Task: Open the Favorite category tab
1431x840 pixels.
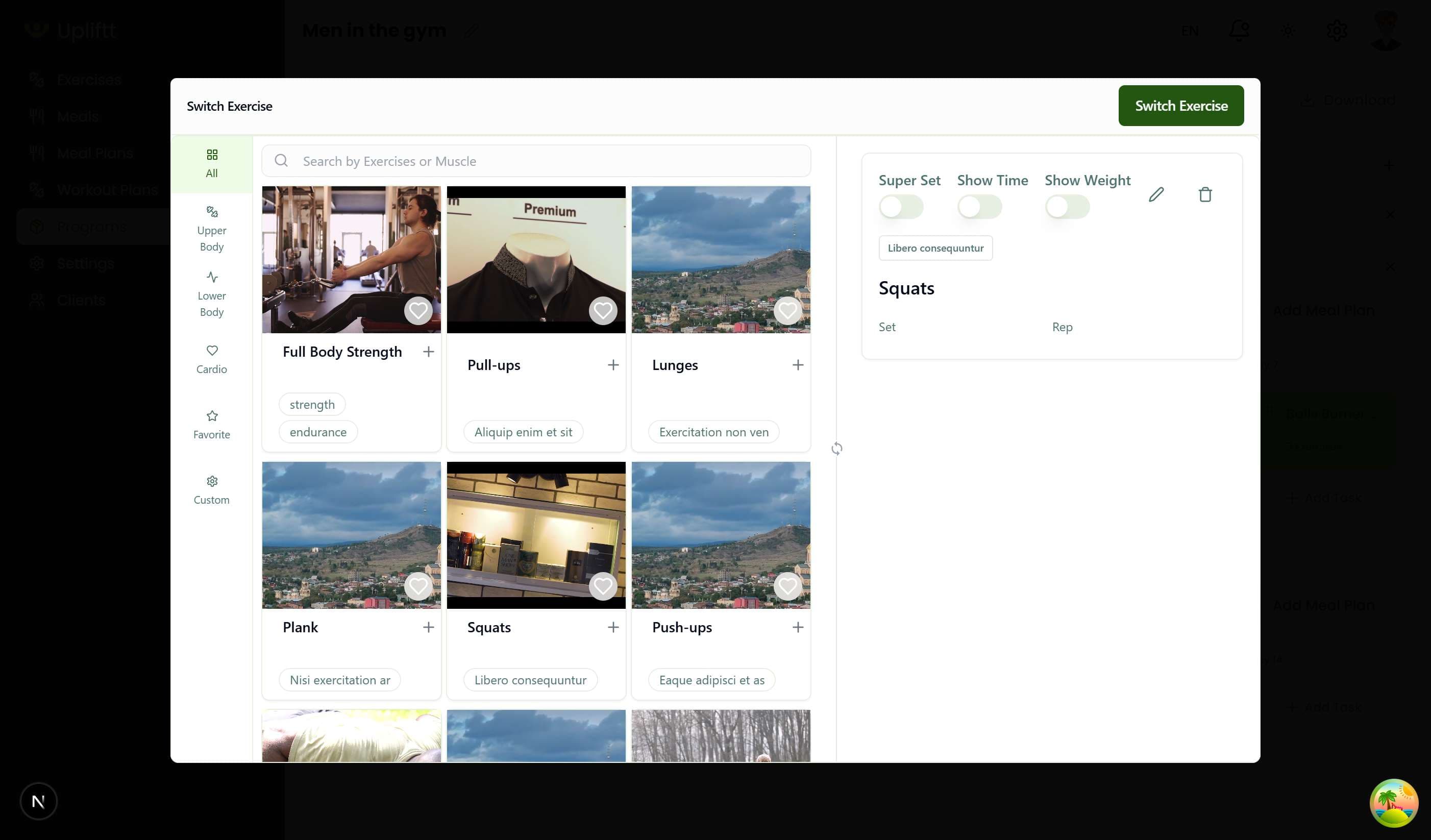Action: tap(211, 425)
